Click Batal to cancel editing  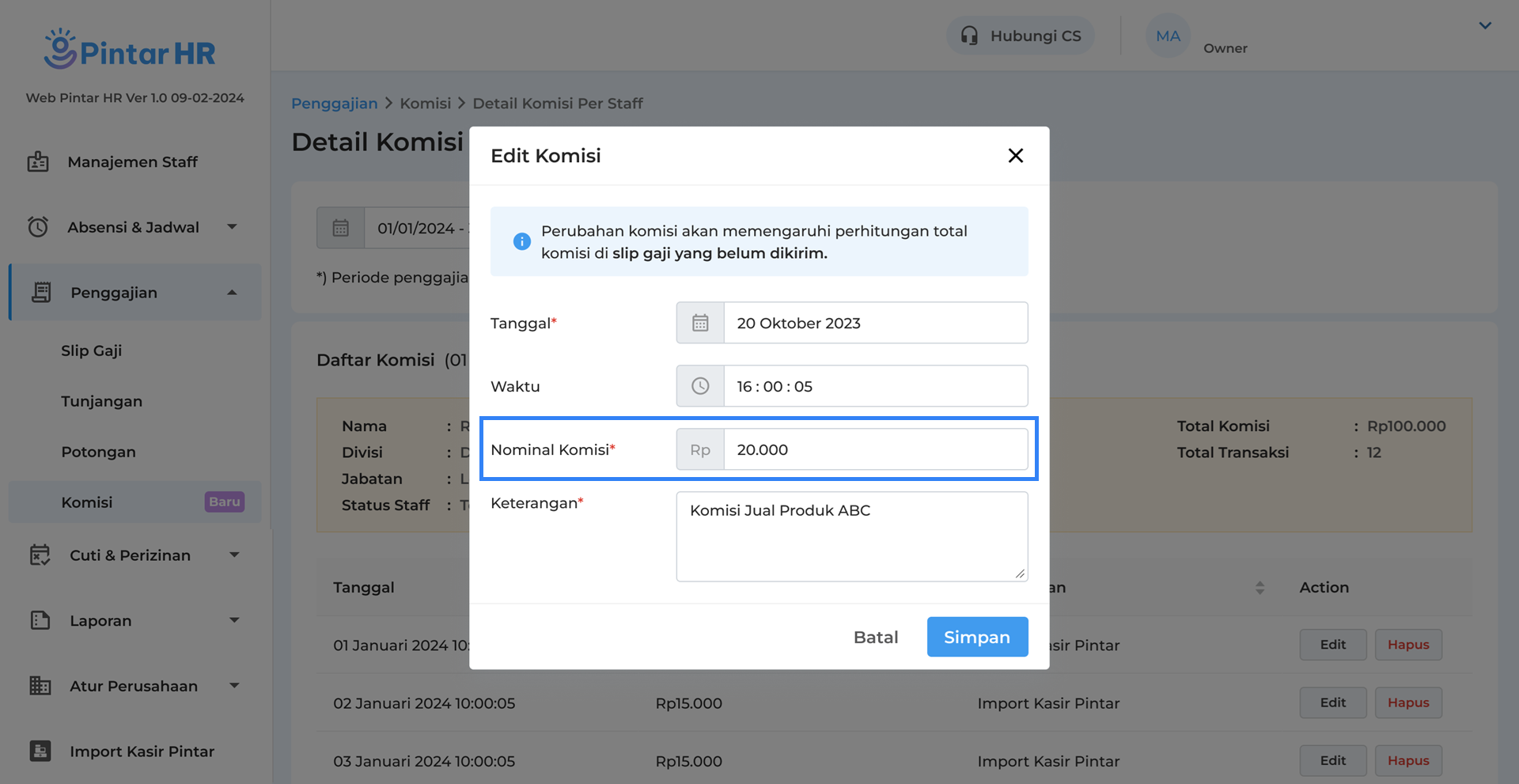pos(876,637)
